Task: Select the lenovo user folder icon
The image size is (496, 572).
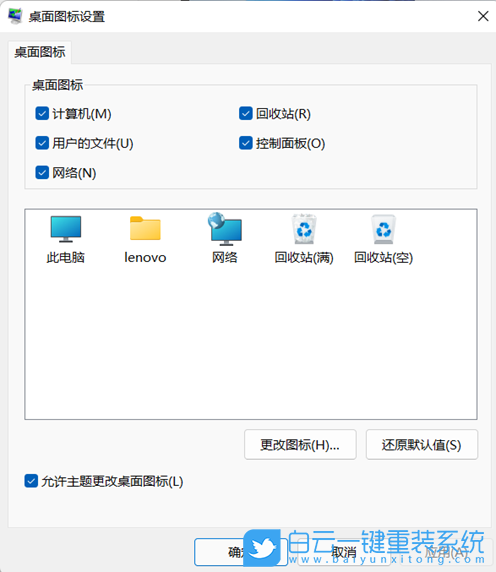Action: click(145, 228)
